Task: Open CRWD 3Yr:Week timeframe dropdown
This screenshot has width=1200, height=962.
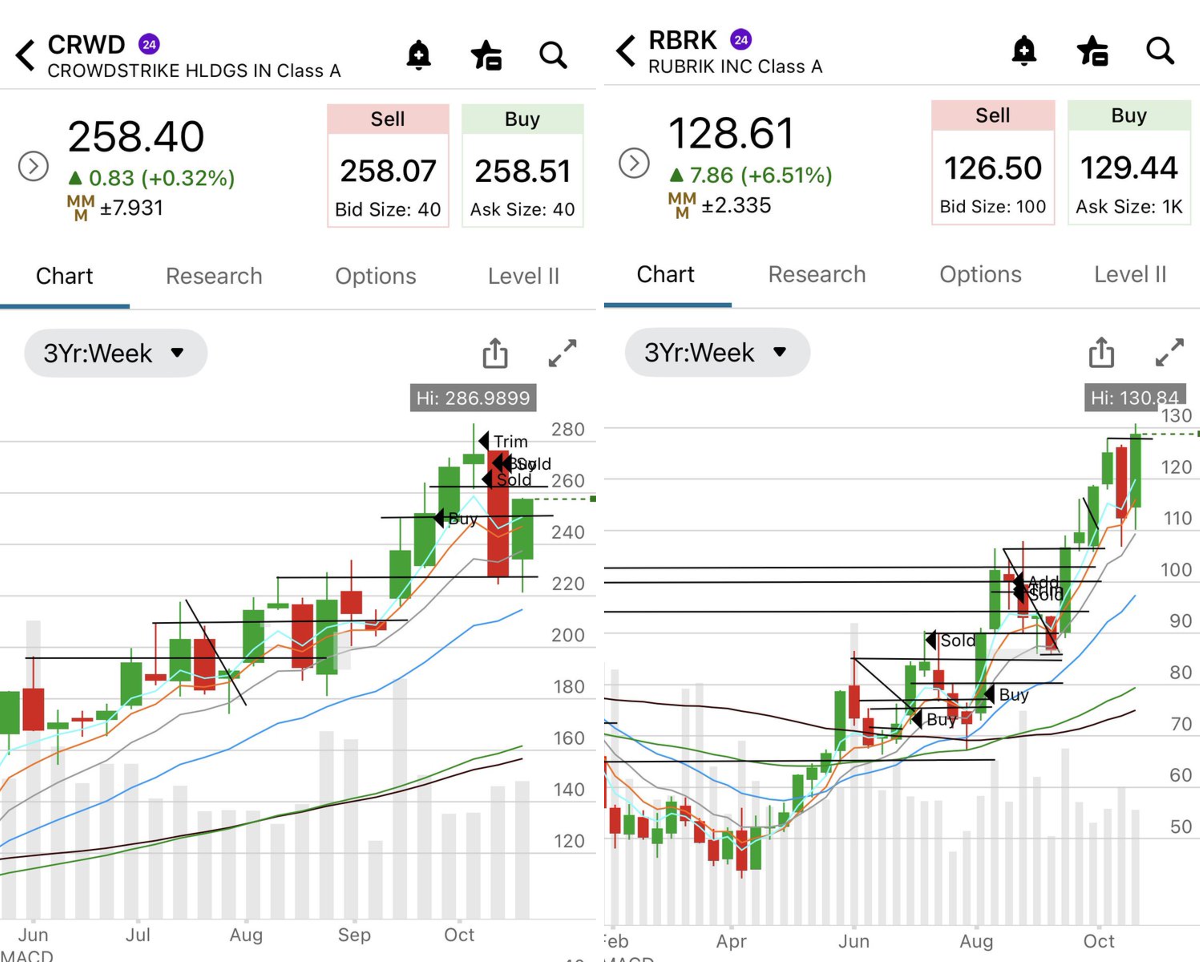Action: (x=115, y=353)
